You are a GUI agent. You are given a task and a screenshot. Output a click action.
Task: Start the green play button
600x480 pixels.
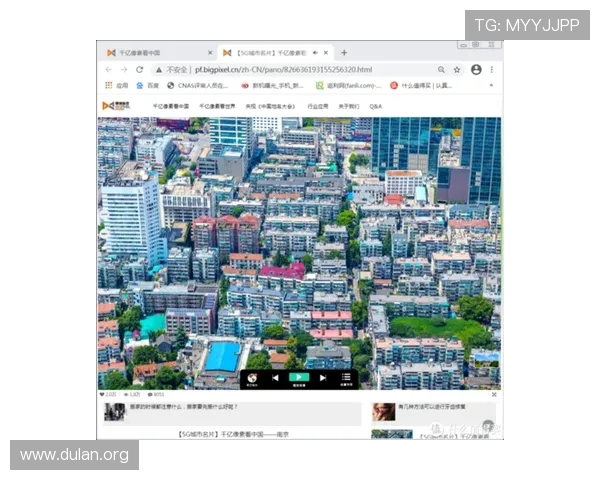tap(299, 378)
